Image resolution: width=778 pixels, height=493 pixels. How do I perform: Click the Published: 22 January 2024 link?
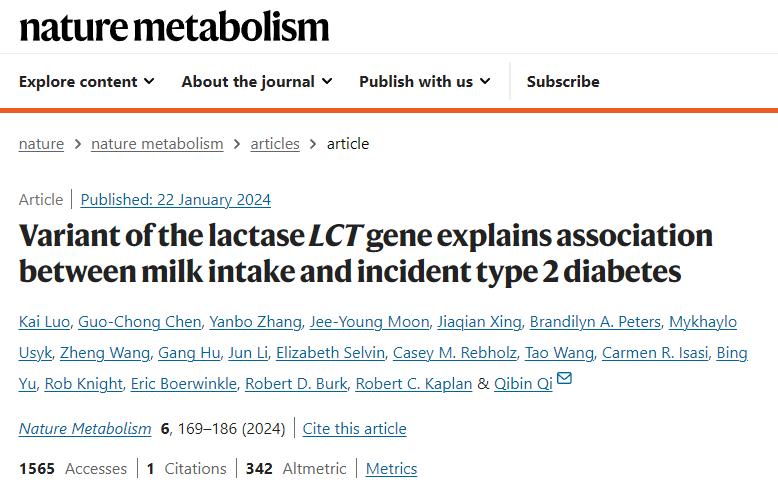[175, 200]
